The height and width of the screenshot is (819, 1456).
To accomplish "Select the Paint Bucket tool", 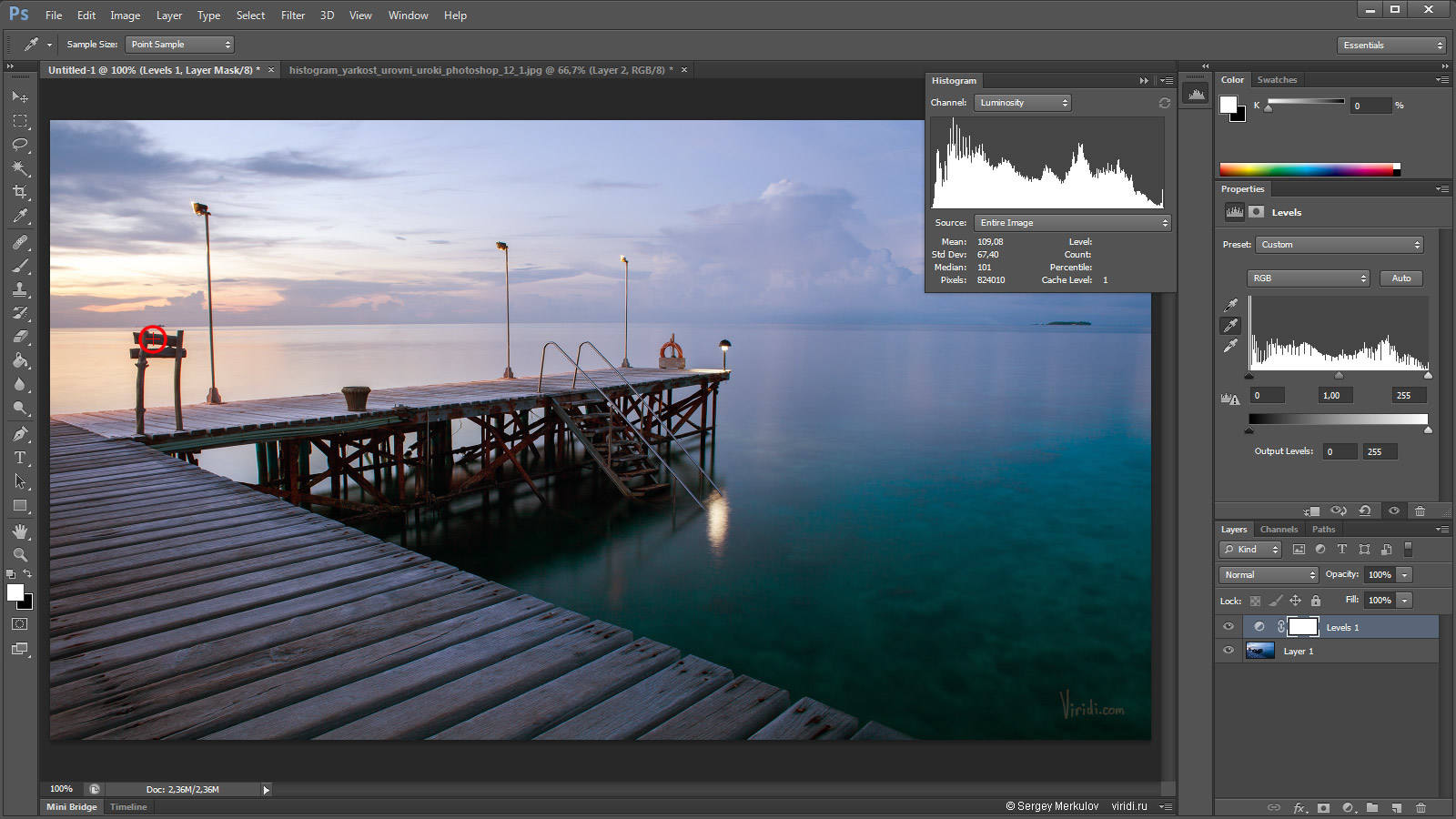I will [x=20, y=360].
